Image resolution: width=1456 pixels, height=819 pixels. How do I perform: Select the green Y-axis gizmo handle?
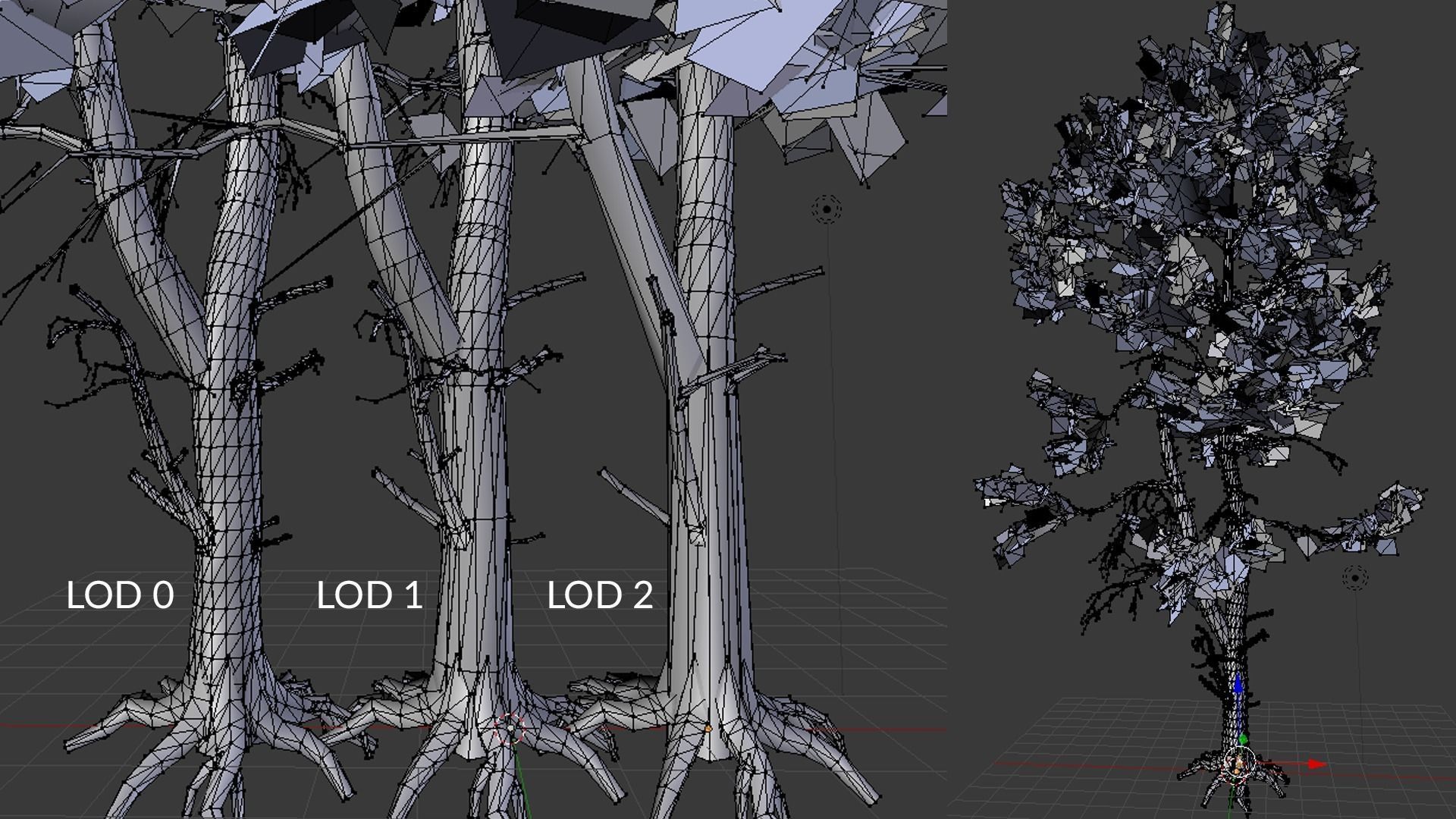tap(1242, 739)
